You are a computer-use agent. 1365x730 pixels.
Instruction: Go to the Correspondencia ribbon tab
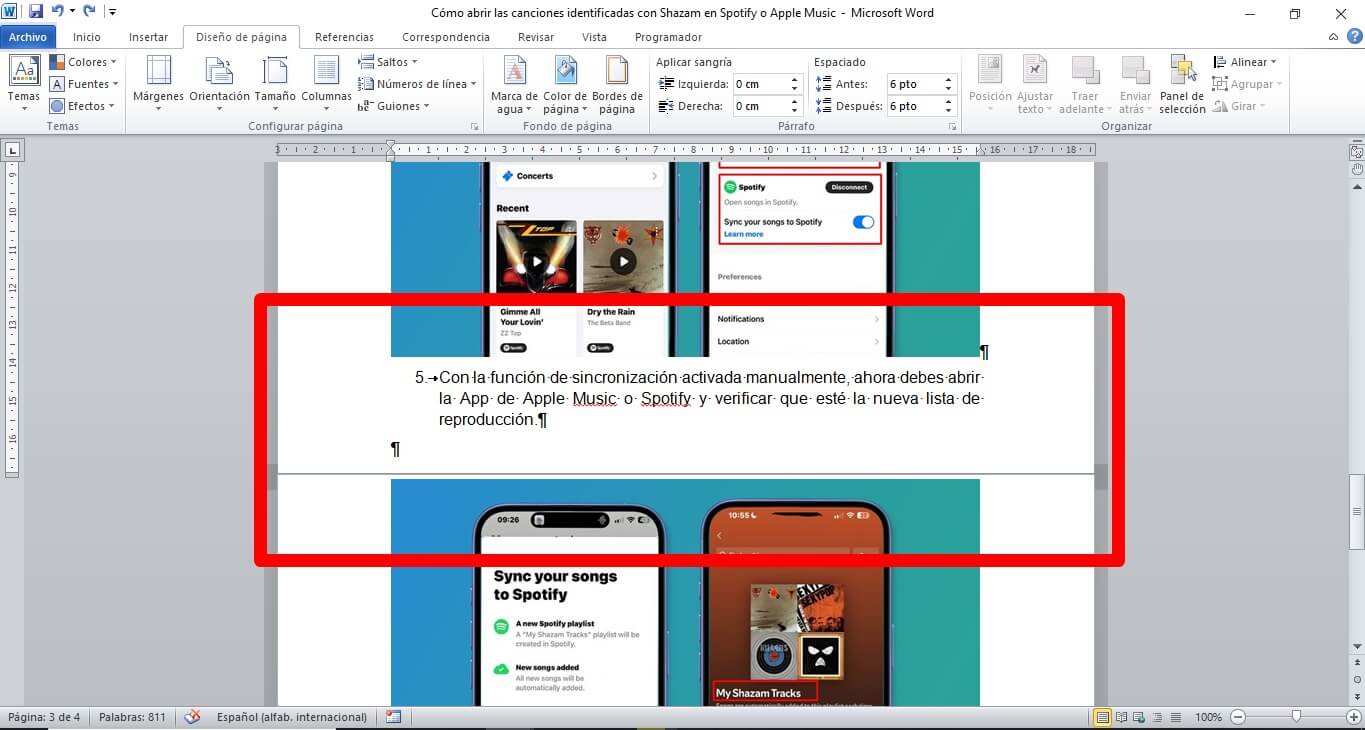pyautogui.click(x=446, y=37)
